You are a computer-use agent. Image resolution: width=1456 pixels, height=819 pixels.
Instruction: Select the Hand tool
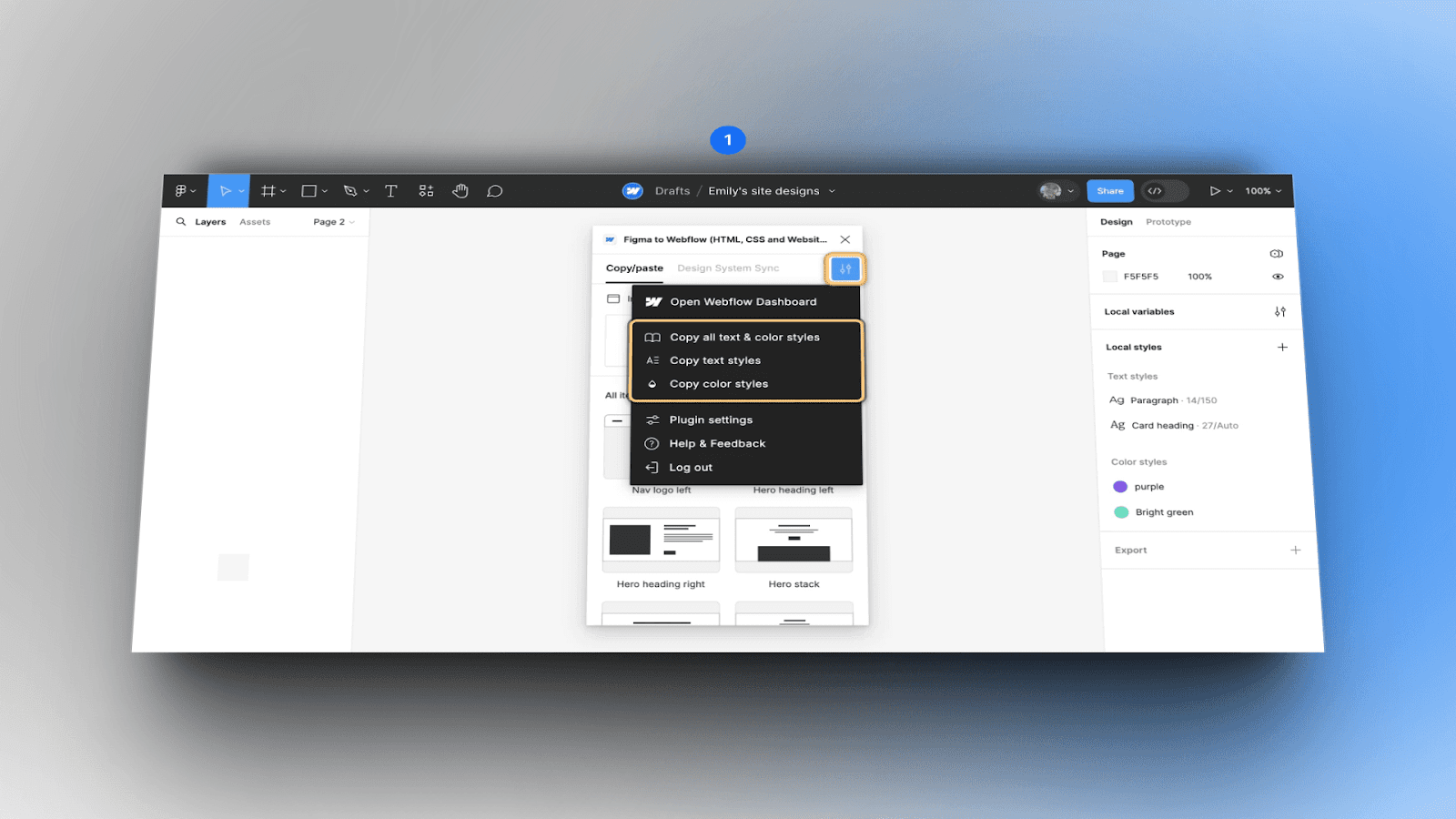(460, 191)
